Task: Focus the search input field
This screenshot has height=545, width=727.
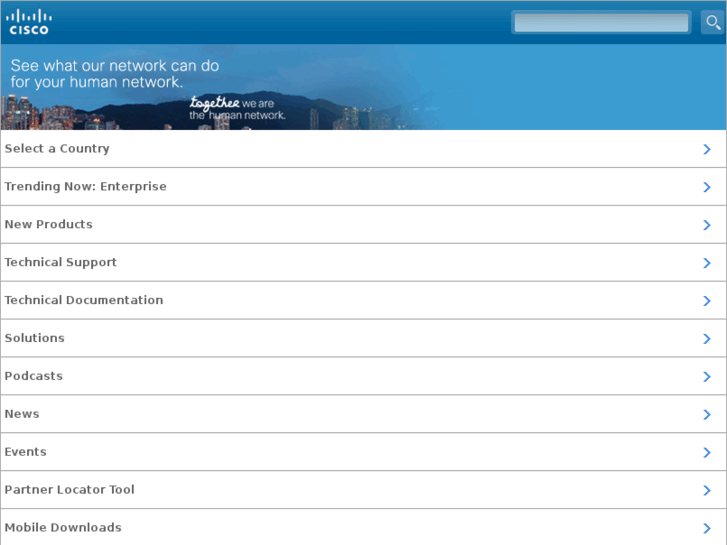Action: point(601,22)
